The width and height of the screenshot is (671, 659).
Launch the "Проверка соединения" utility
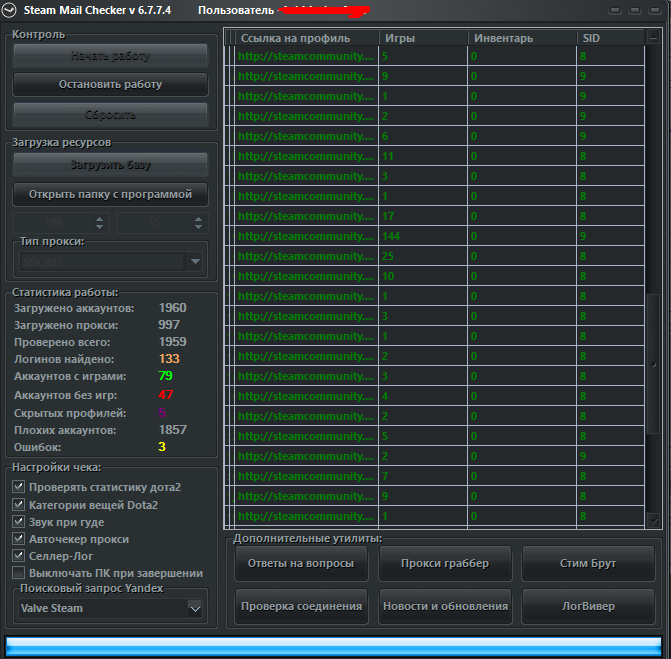click(x=299, y=606)
